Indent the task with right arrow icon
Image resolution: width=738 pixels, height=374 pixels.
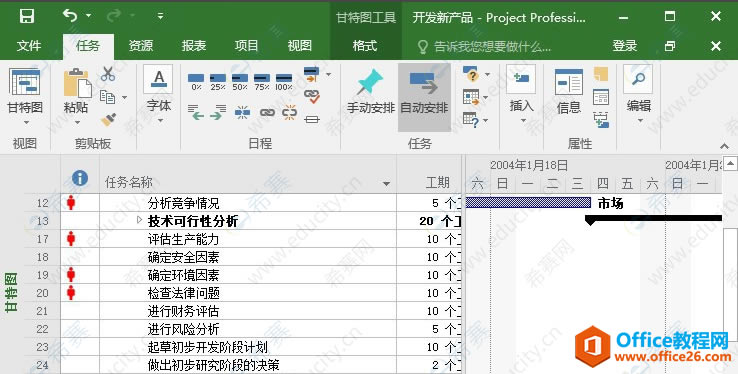point(218,112)
